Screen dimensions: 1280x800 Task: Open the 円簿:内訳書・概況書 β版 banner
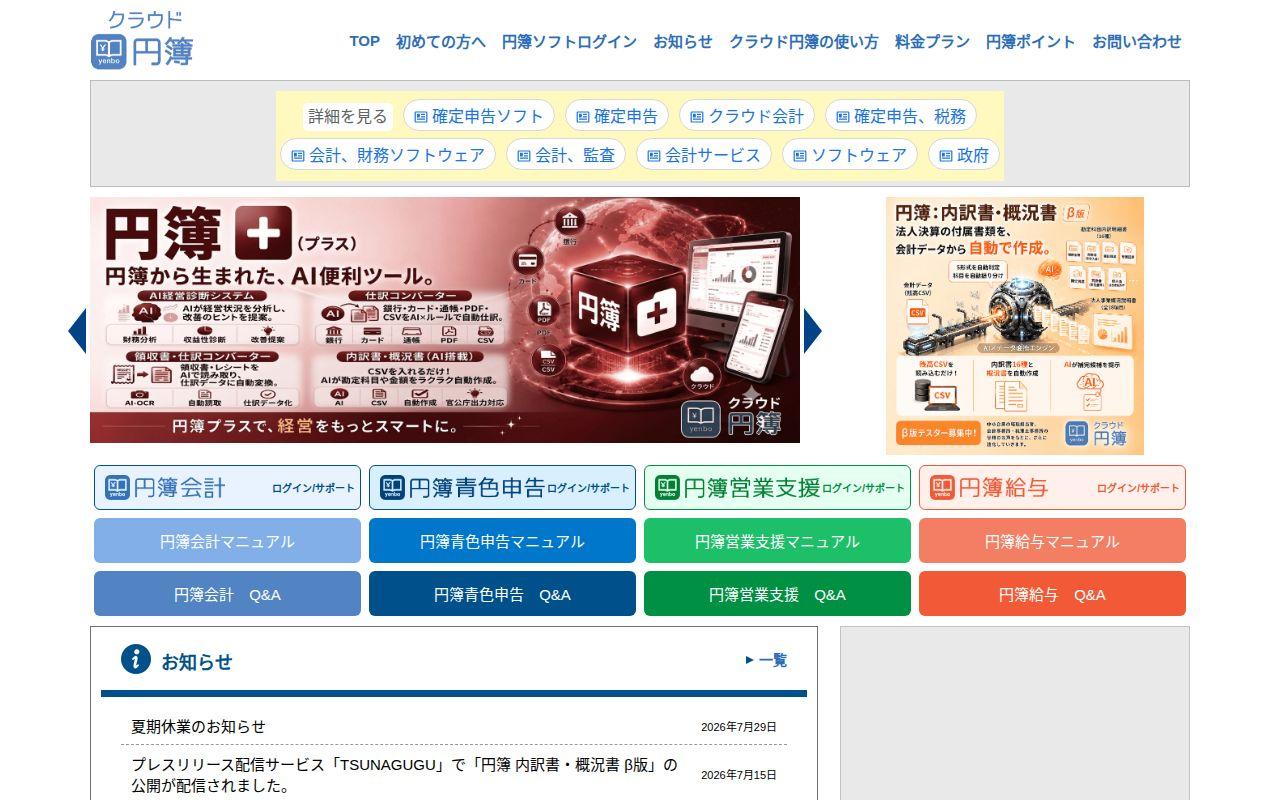1014,326
